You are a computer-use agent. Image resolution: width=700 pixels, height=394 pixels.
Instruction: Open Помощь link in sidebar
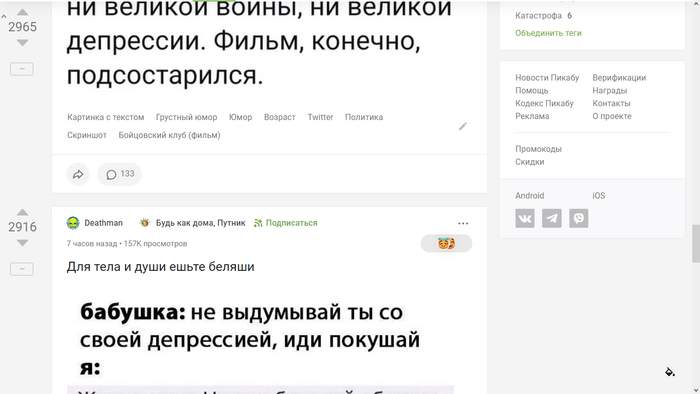pyautogui.click(x=532, y=91)
